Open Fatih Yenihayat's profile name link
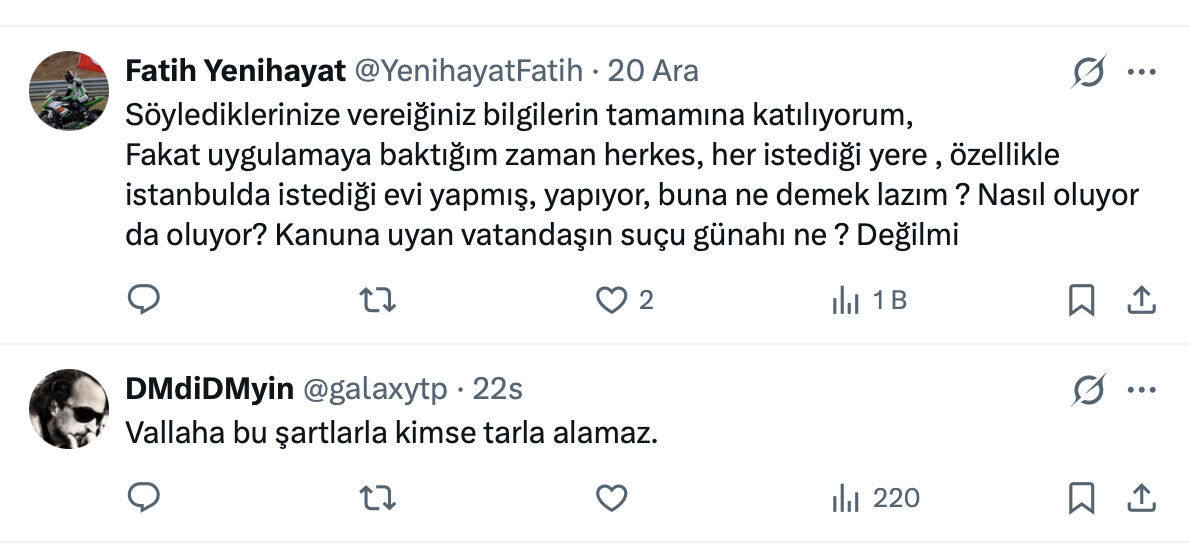The height and width of the screenshot is (544, 1190). click(235, 71)
